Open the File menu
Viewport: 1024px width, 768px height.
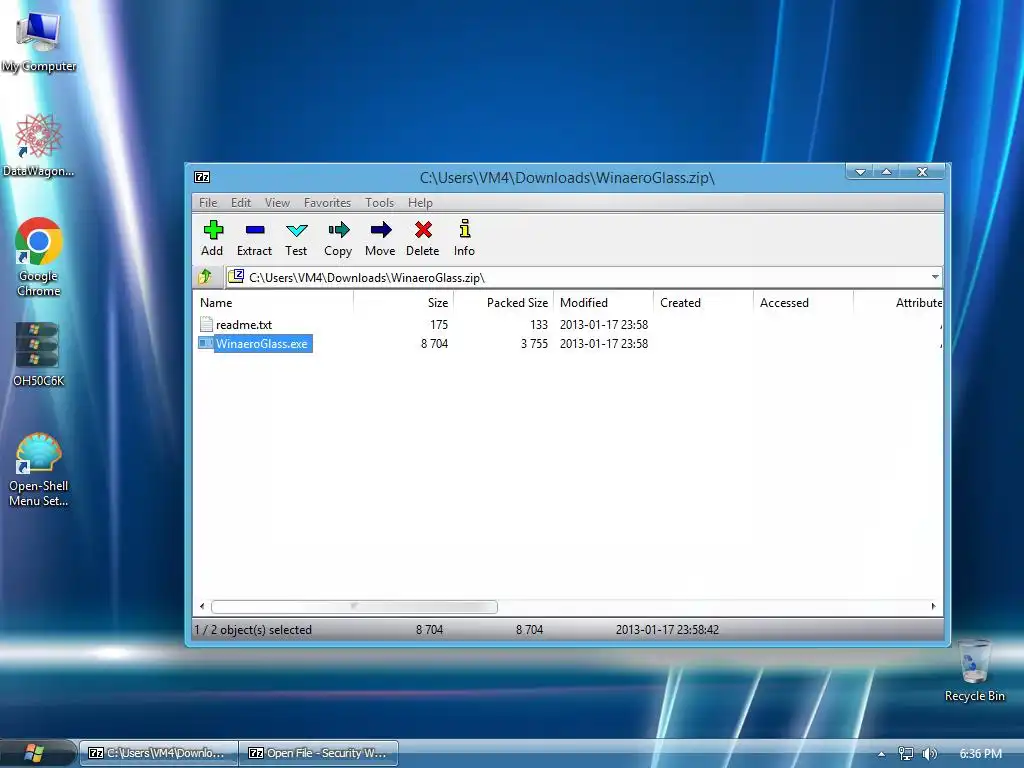pyautogui.click(x=208, y=202)
